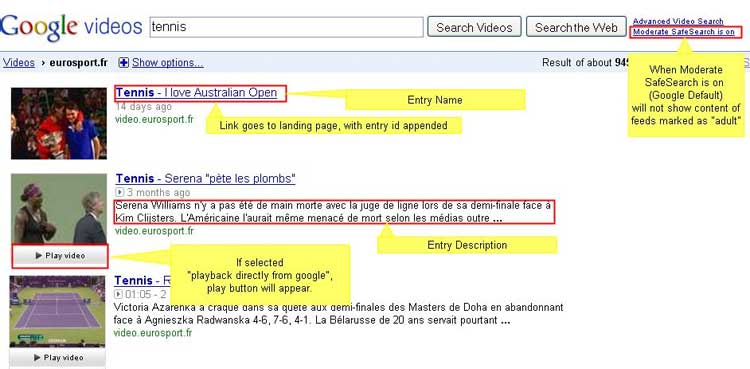Click video.eurosport.fr under Australian Open result

point(154,119)
